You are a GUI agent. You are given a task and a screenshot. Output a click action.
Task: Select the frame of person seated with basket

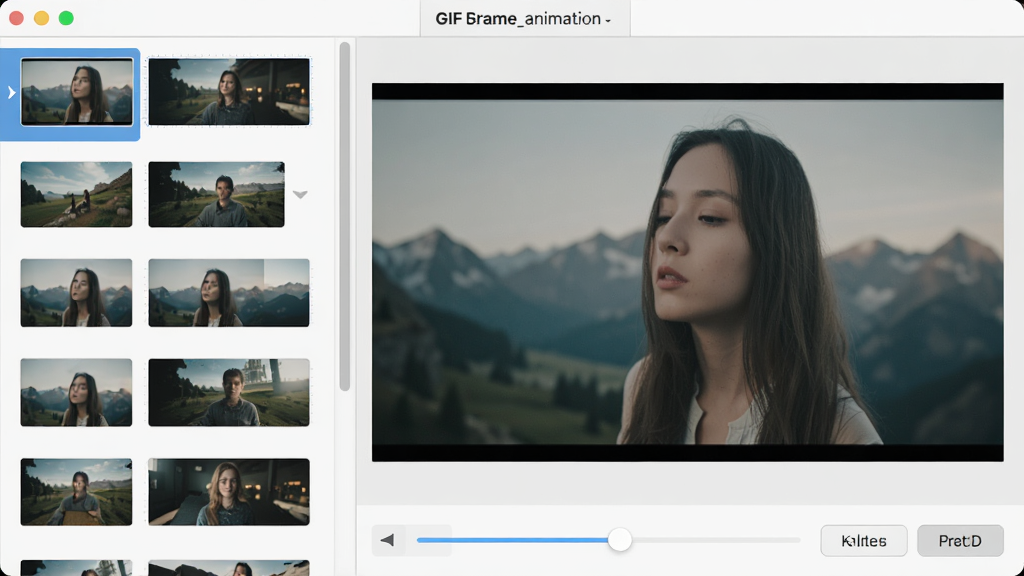[76, 492]
